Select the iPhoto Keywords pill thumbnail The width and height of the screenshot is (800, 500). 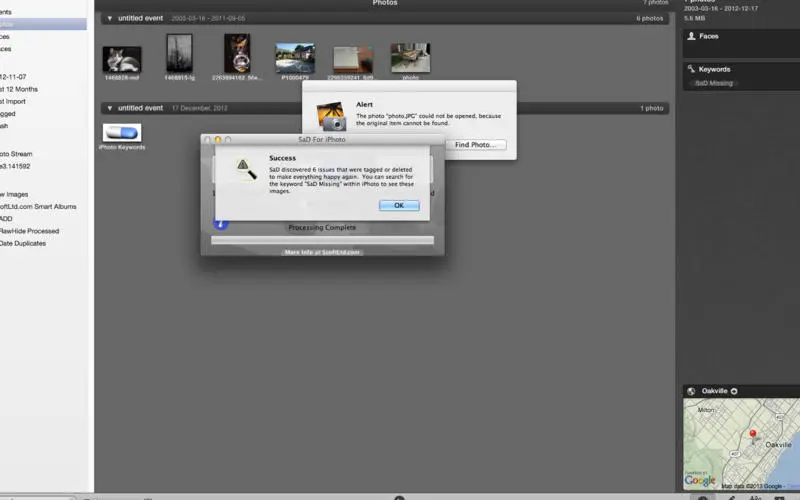(122, 133)
